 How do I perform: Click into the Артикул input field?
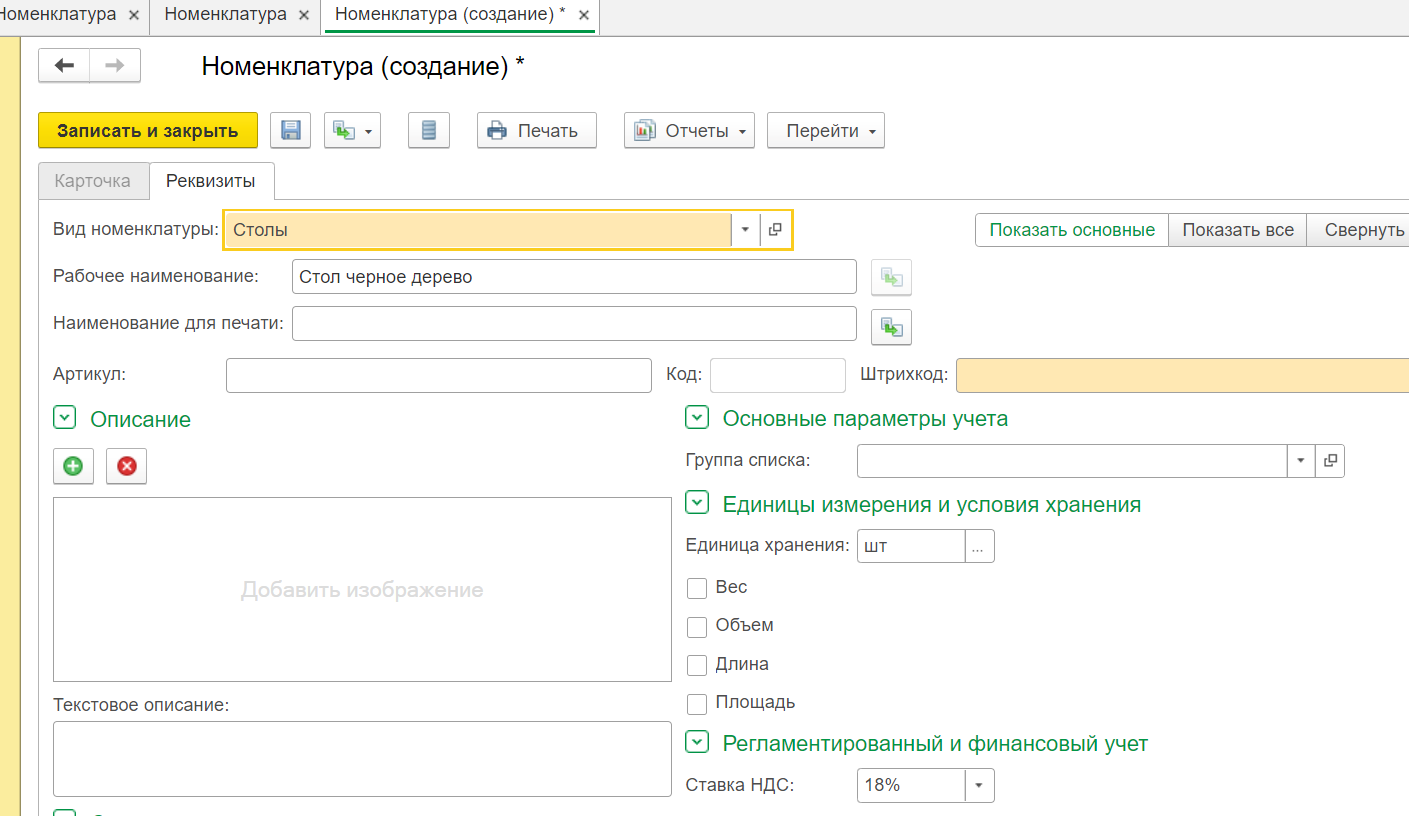(x=438, y=376)
